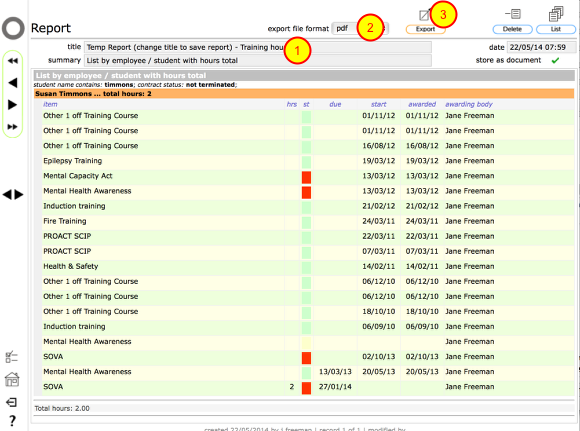This screenshot has height=431, width=580.
Task: Open help with the question mark icon
Action: tap(12, 421)
